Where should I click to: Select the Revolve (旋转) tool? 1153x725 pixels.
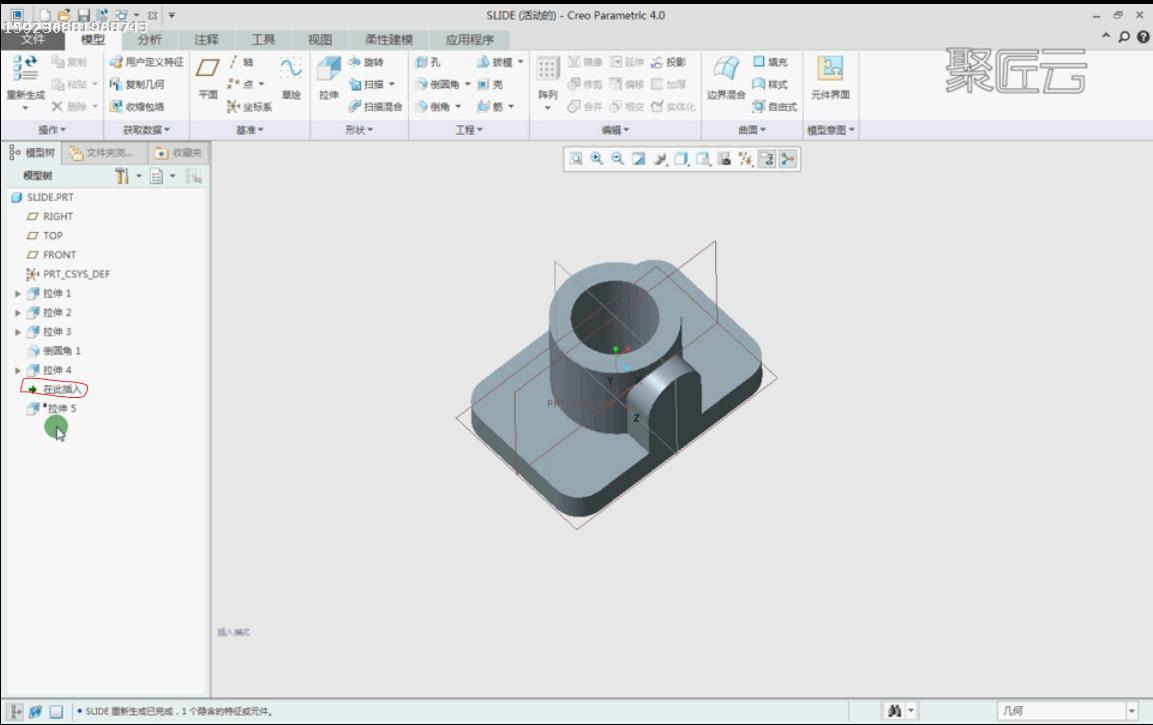click(x=366, y=62)
